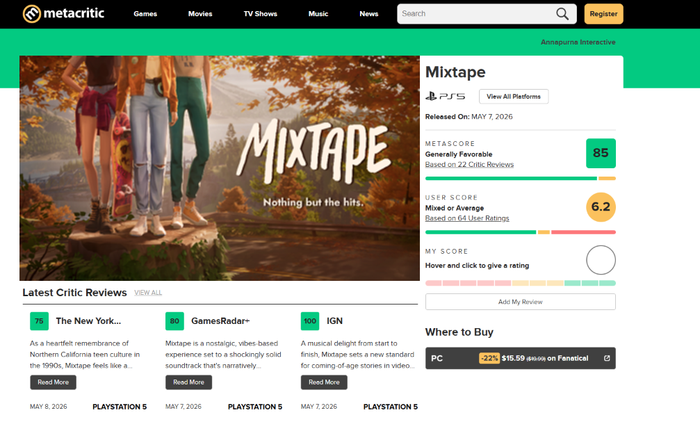Screen dimensions: 700x422
Task: Click View All Platforms button
Action: click(513, 96)
